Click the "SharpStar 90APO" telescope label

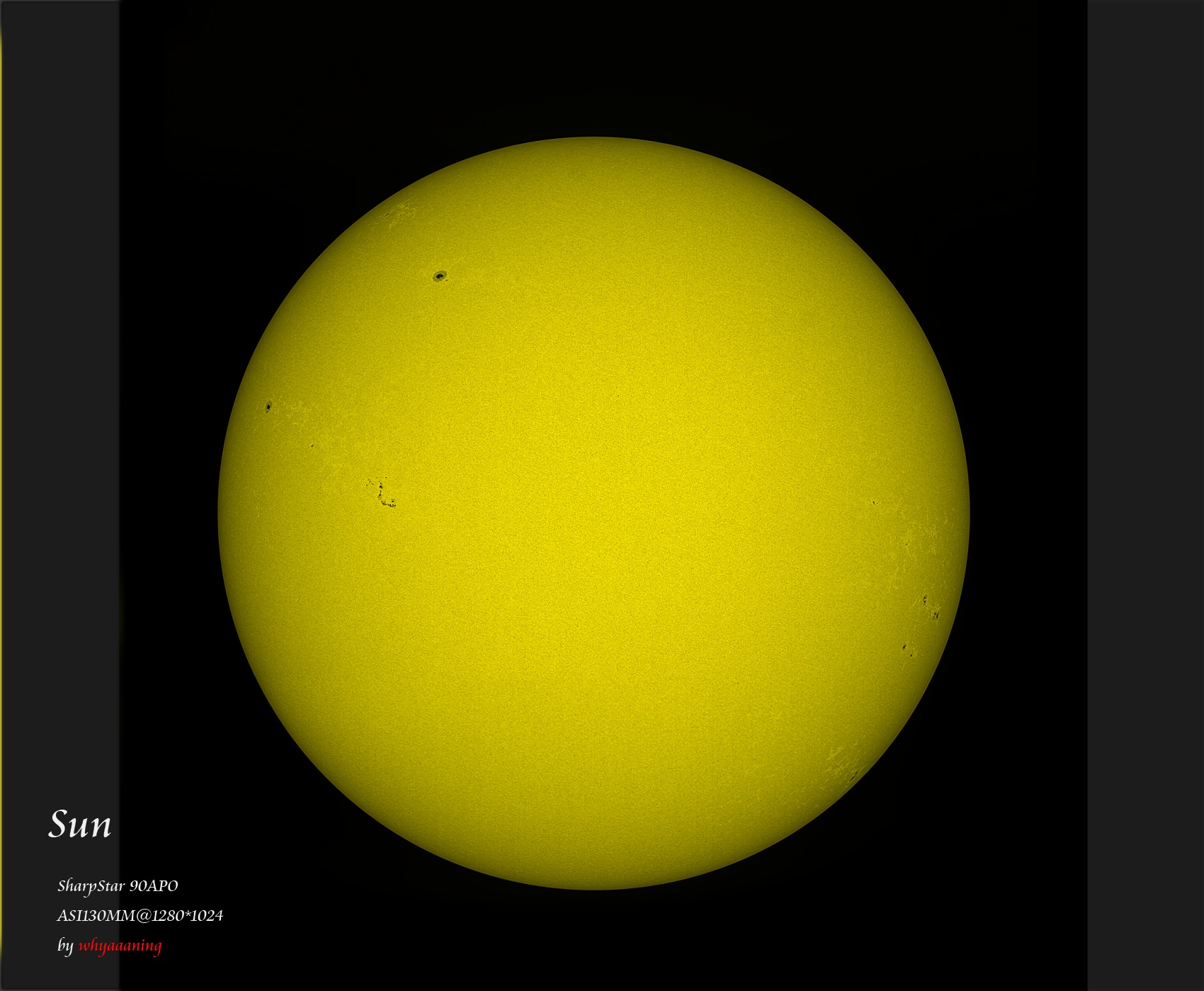(118, 885)
